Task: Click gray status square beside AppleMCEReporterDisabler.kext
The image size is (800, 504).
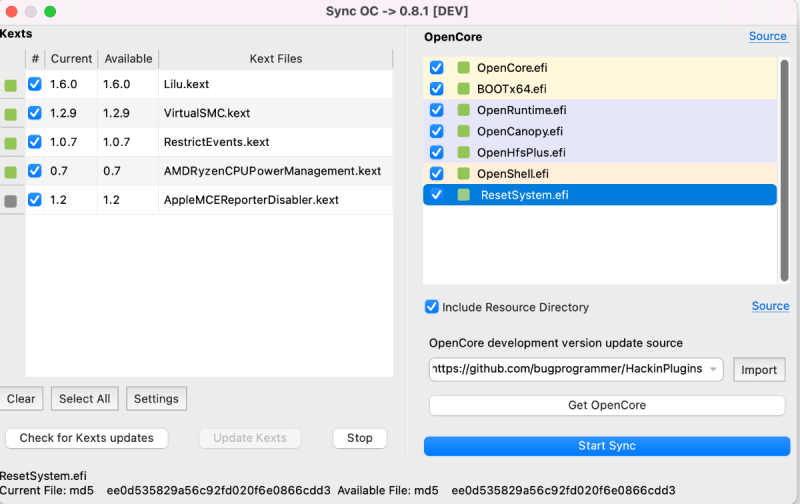Action: pos(11,201)
